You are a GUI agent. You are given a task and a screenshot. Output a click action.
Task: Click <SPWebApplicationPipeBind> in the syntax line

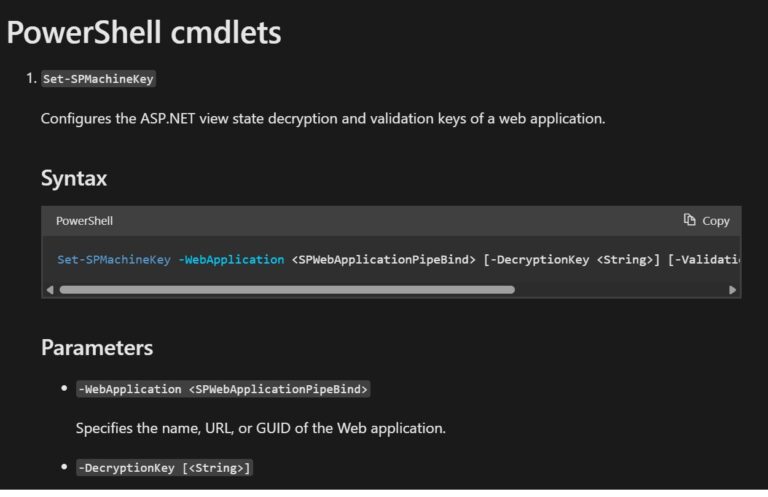(384, 260)
